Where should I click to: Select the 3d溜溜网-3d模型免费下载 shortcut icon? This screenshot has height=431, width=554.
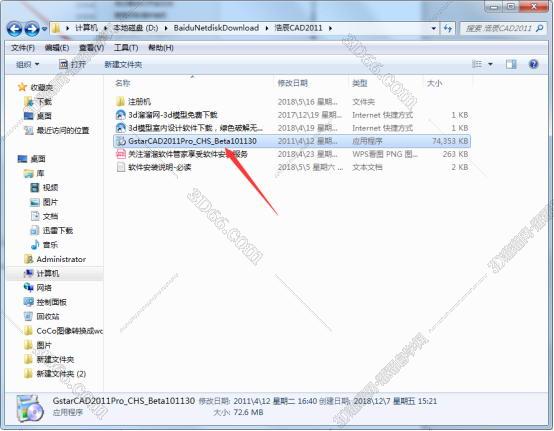120,115
